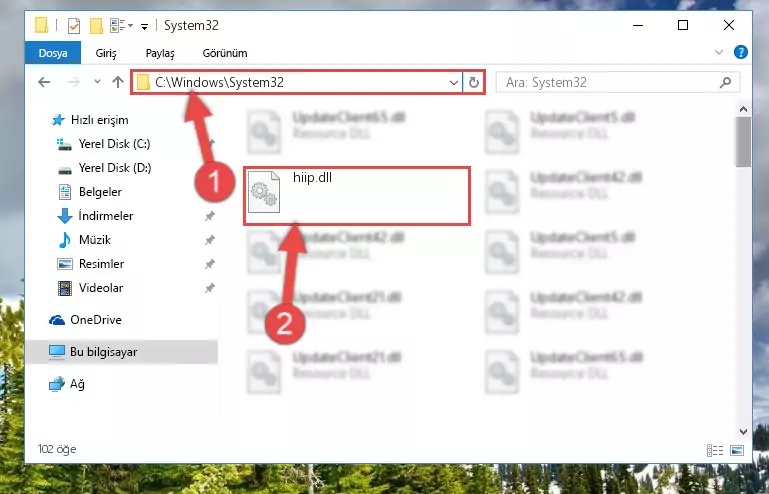The image size is (769, 494).
Task: Refresh the System32 folder view
Action: coord(474,82)
